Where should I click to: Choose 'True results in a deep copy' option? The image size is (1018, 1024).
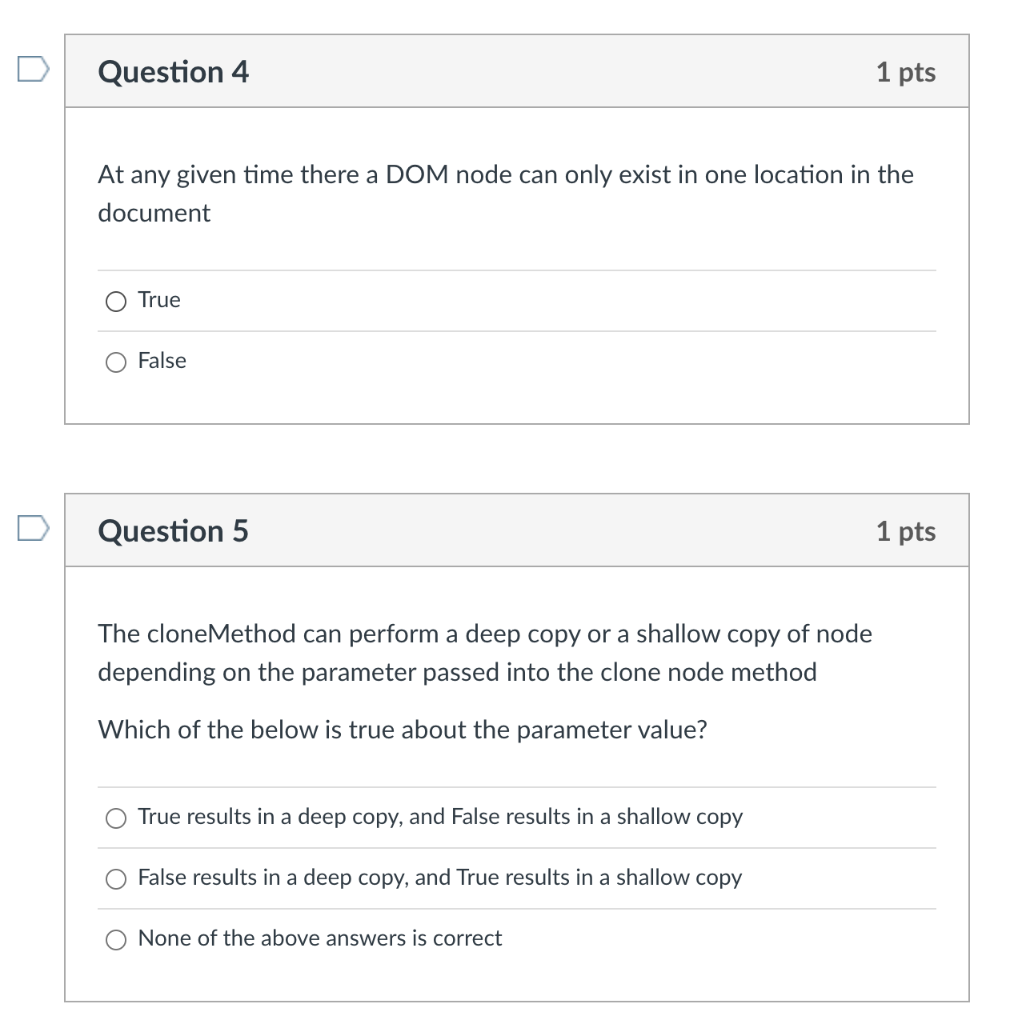(x=115, y=818)
